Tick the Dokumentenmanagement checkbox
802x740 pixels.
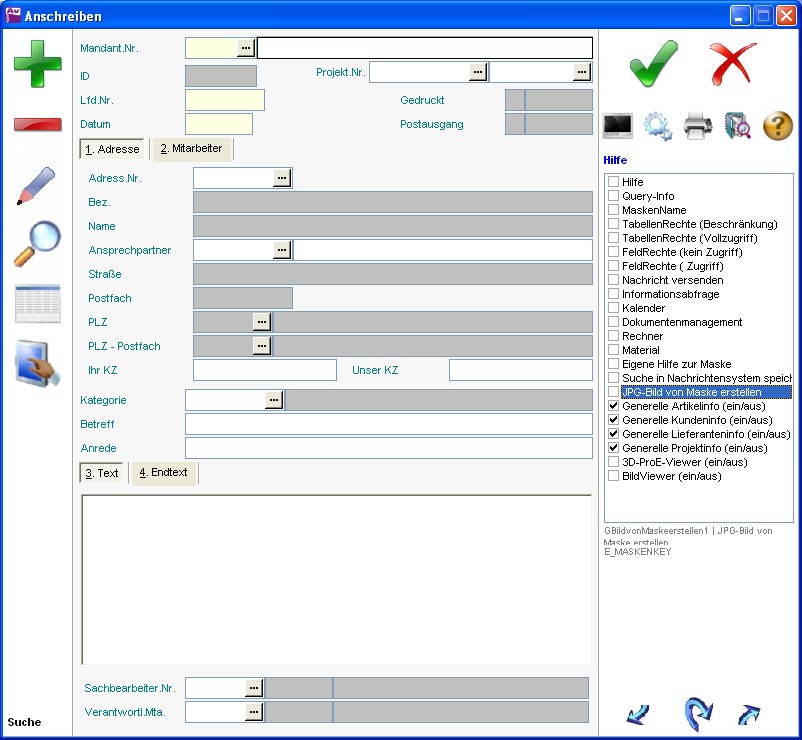tap(614, 323)
